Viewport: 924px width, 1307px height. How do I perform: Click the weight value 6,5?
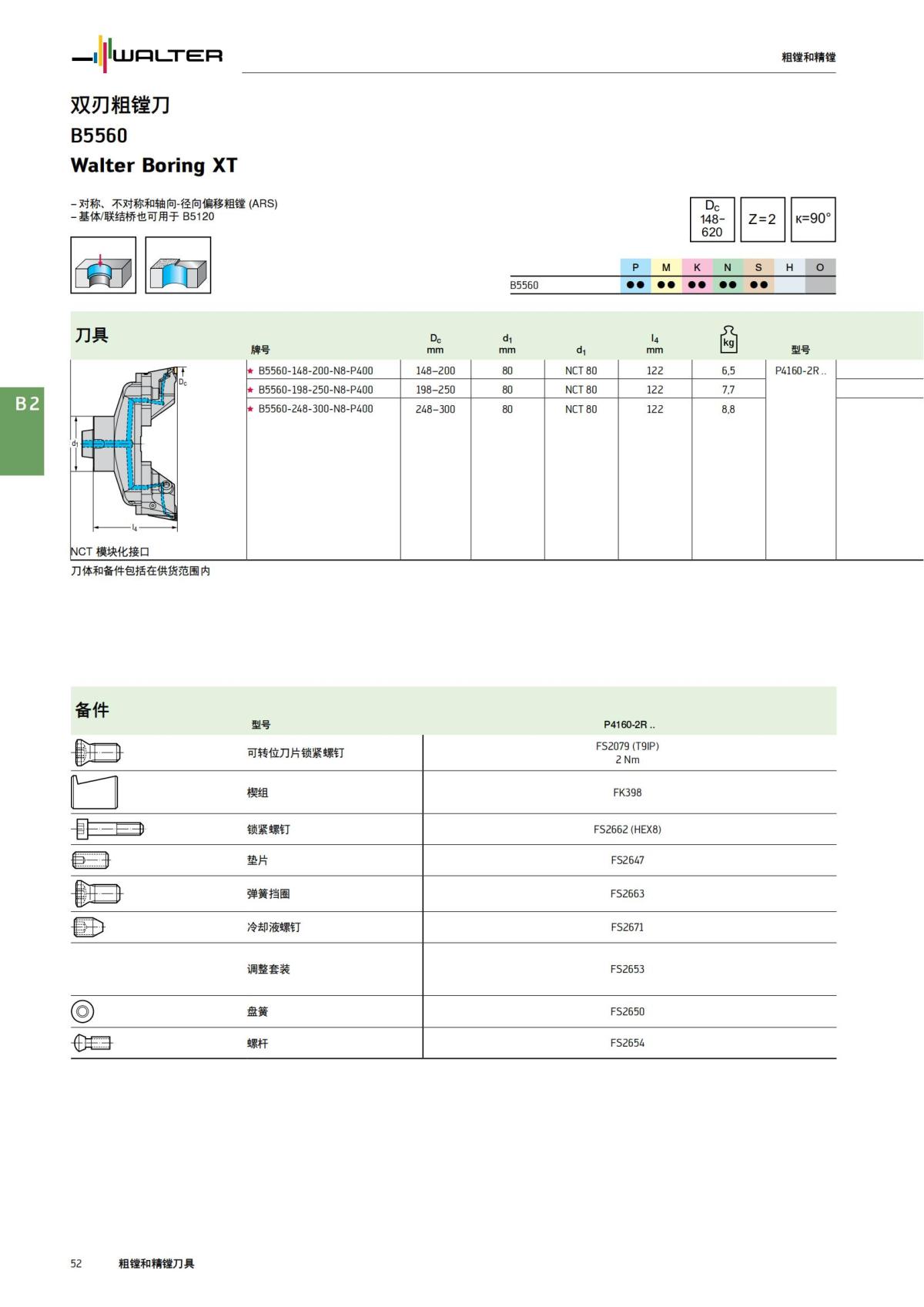[728, 370]
